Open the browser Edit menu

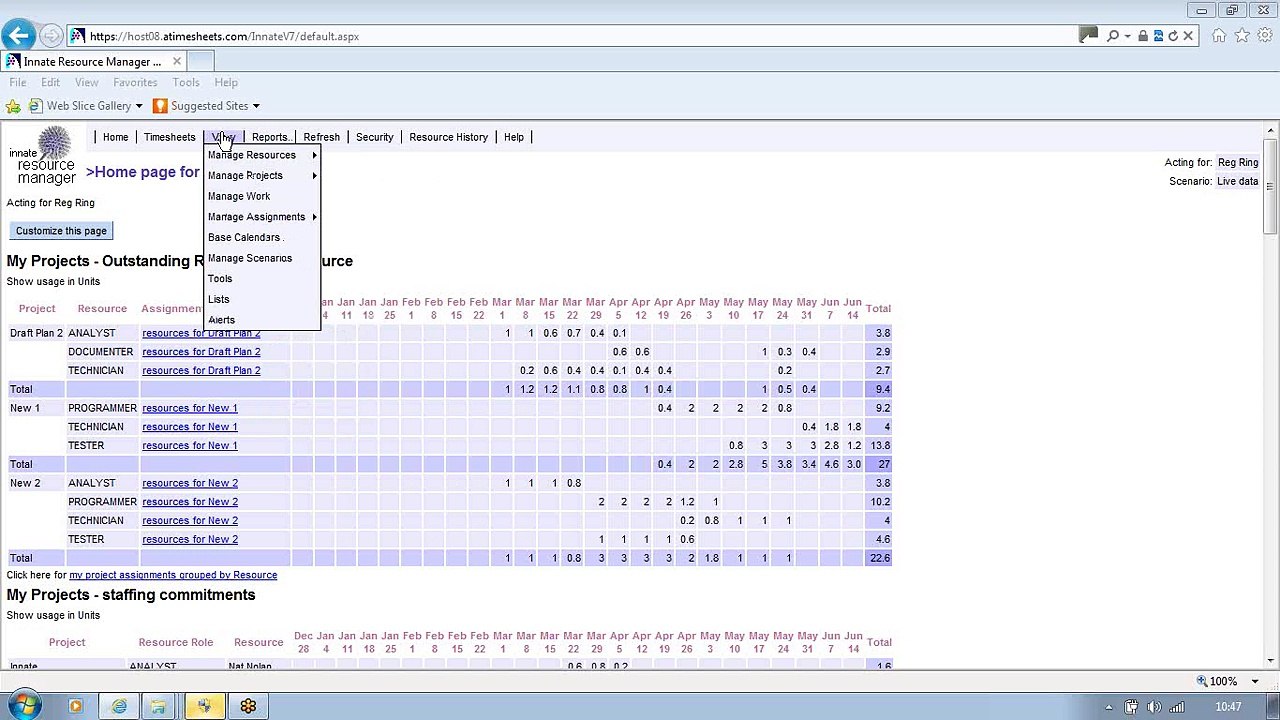(x=50, y=82)
